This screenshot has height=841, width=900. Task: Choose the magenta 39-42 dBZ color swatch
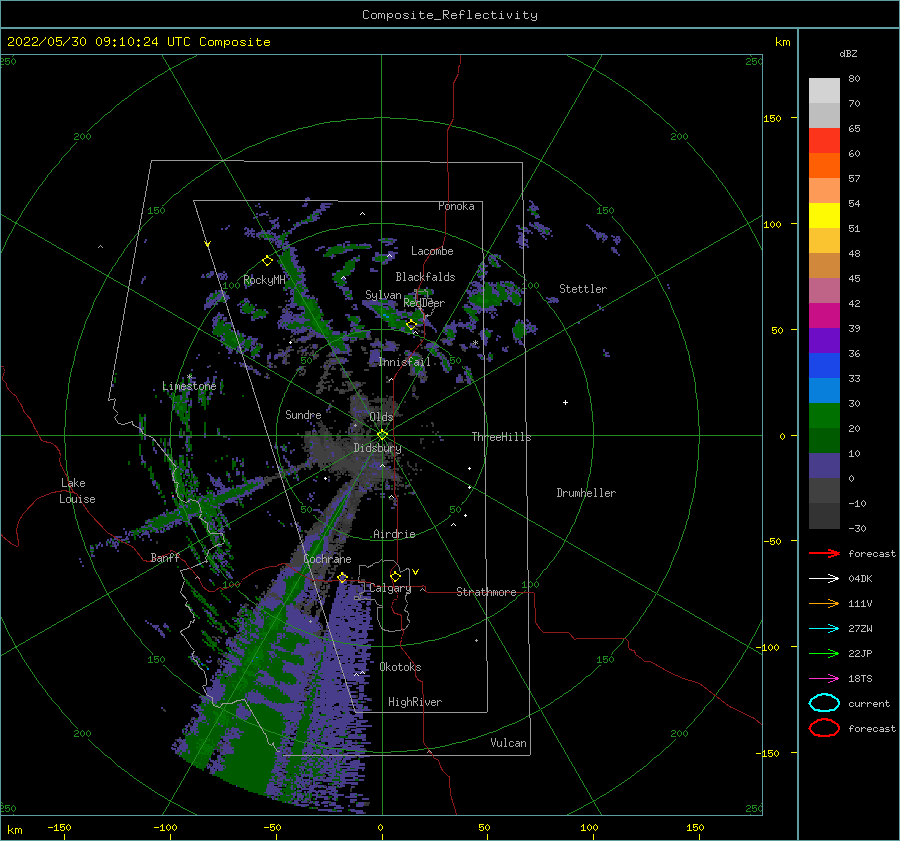(x=824, y=315)
